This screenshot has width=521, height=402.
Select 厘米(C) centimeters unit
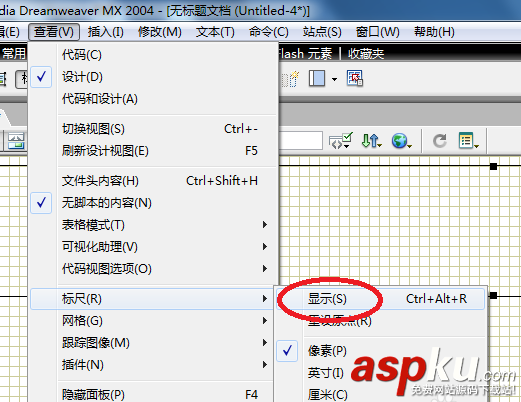pyautogui.click(x=380, y=395)
